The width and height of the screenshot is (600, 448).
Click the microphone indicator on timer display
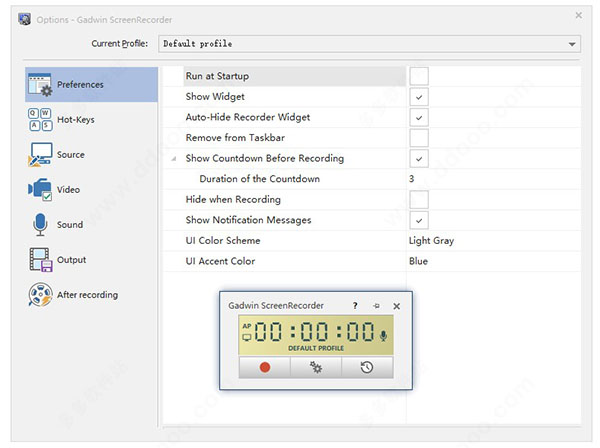coord(383,336)
